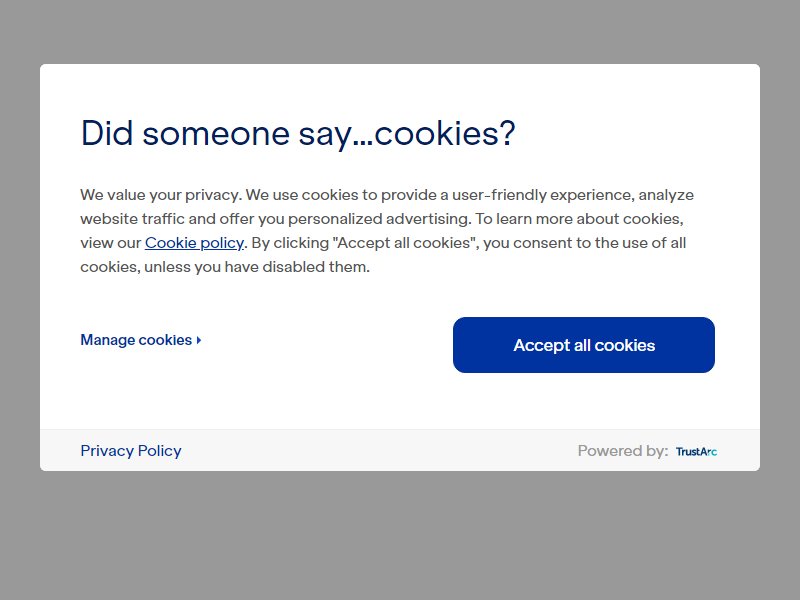800x600 pixels.
Task: Click the 'Did someone say...cookies?' heading
Action: [298, 134]
